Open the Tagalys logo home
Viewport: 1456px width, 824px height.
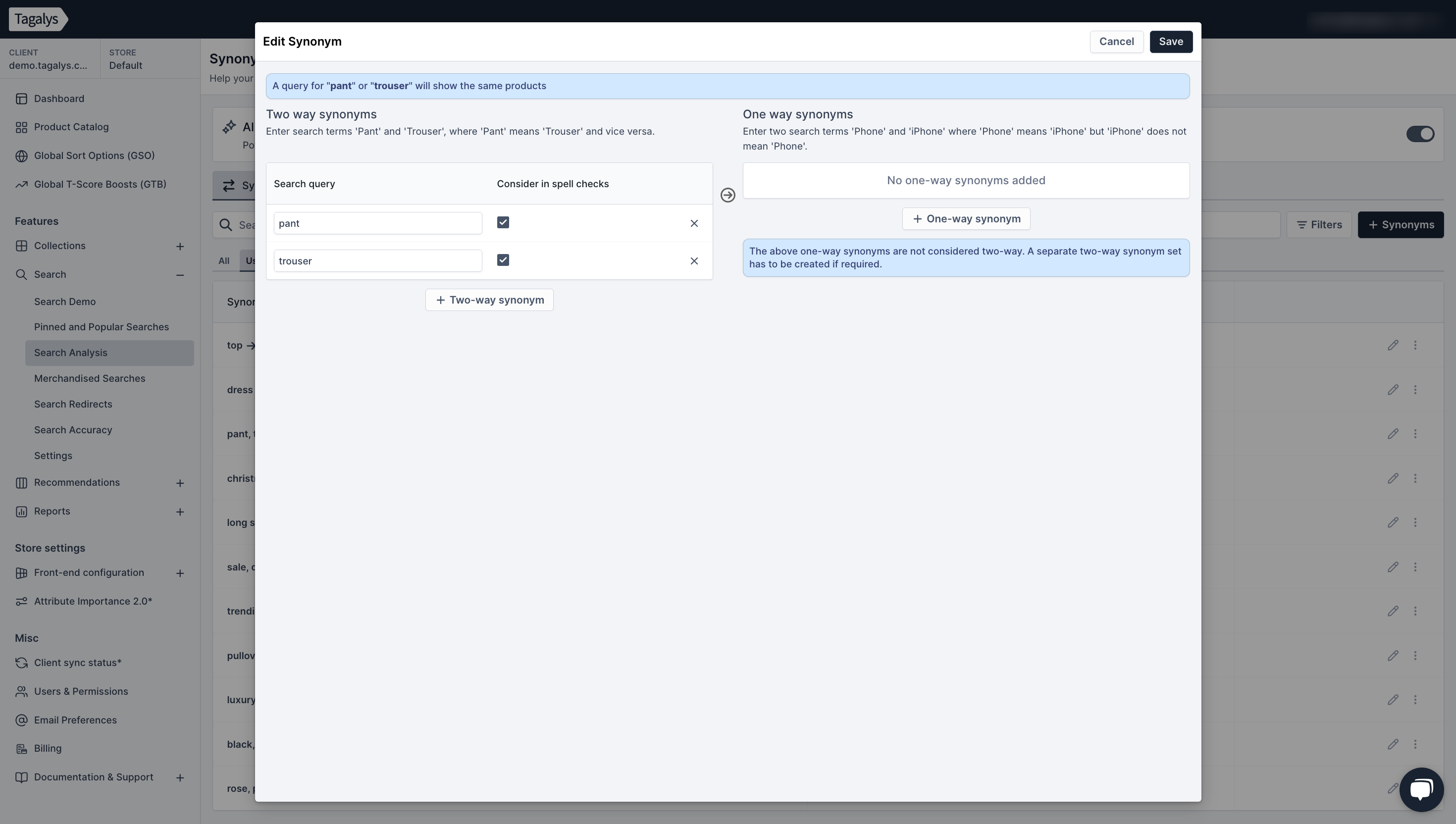(38, 19)
